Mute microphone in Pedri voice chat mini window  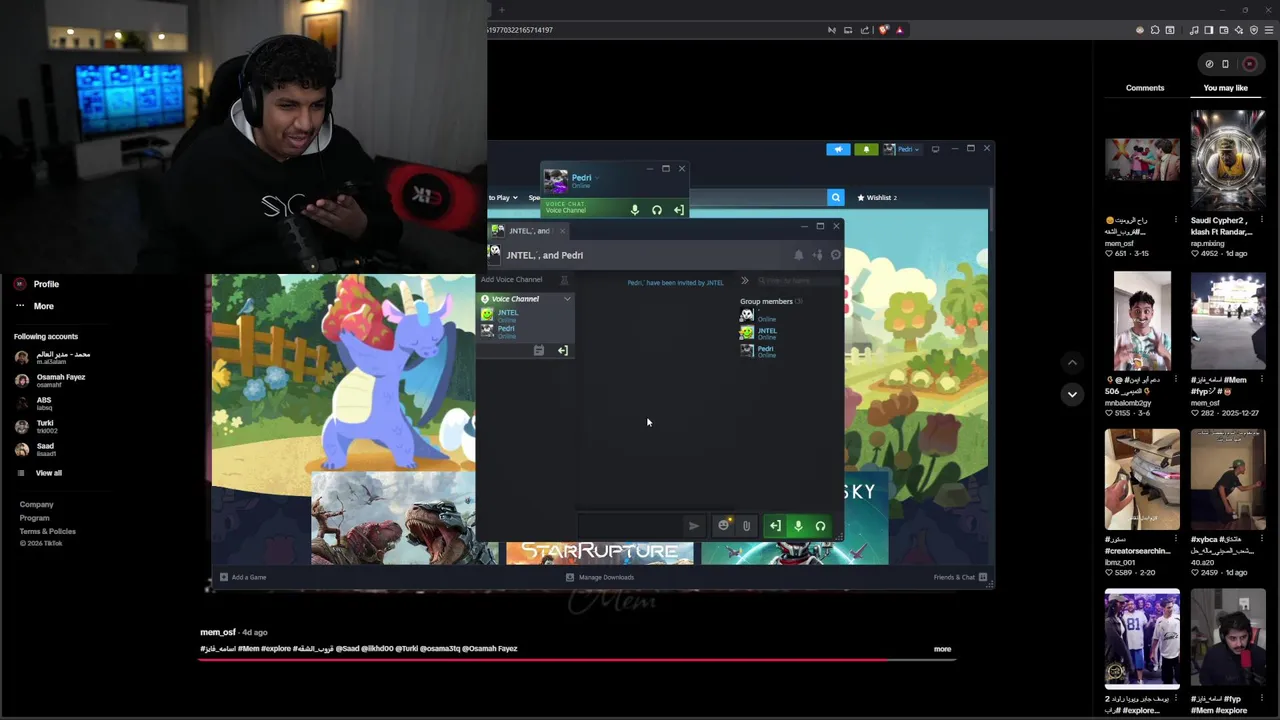[x=634, y=210]
